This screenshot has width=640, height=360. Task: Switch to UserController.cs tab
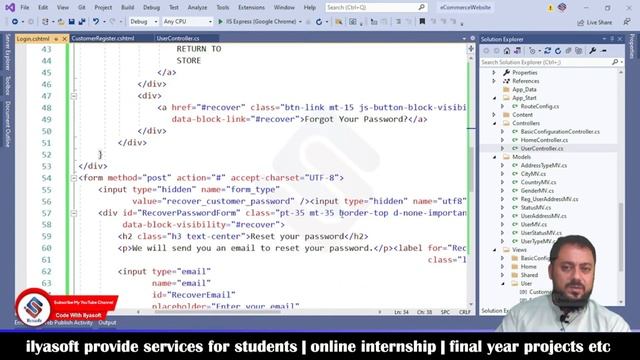click(x=178, y=38)
